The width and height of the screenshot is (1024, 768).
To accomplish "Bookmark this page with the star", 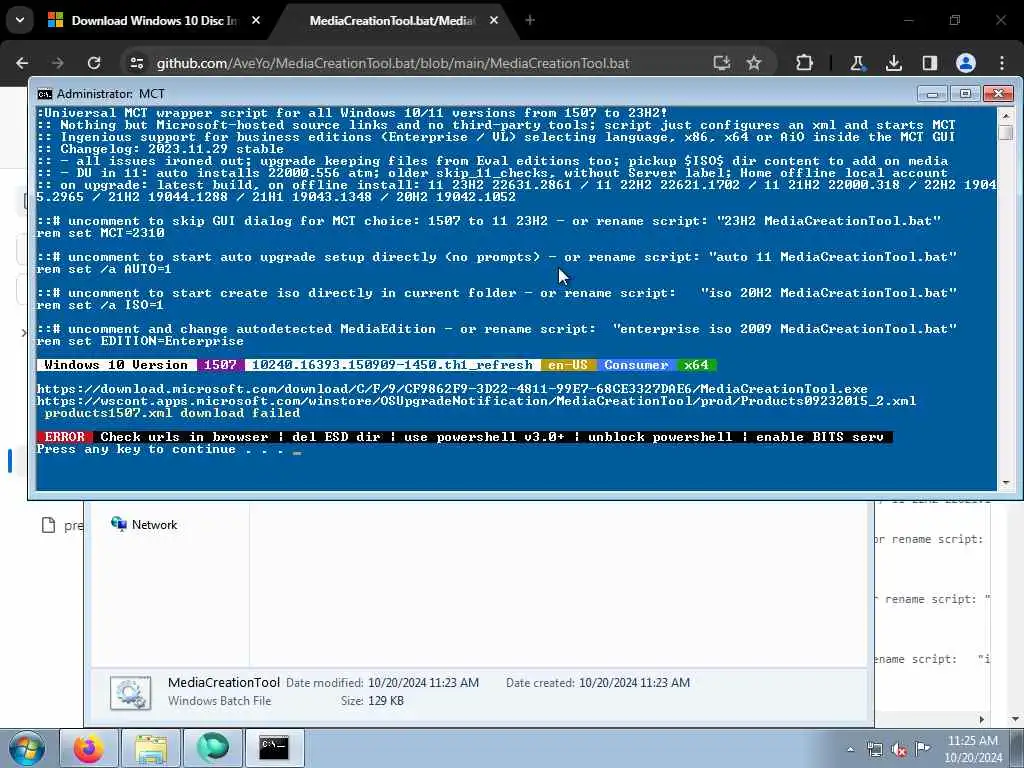I will tap(754, 63).
